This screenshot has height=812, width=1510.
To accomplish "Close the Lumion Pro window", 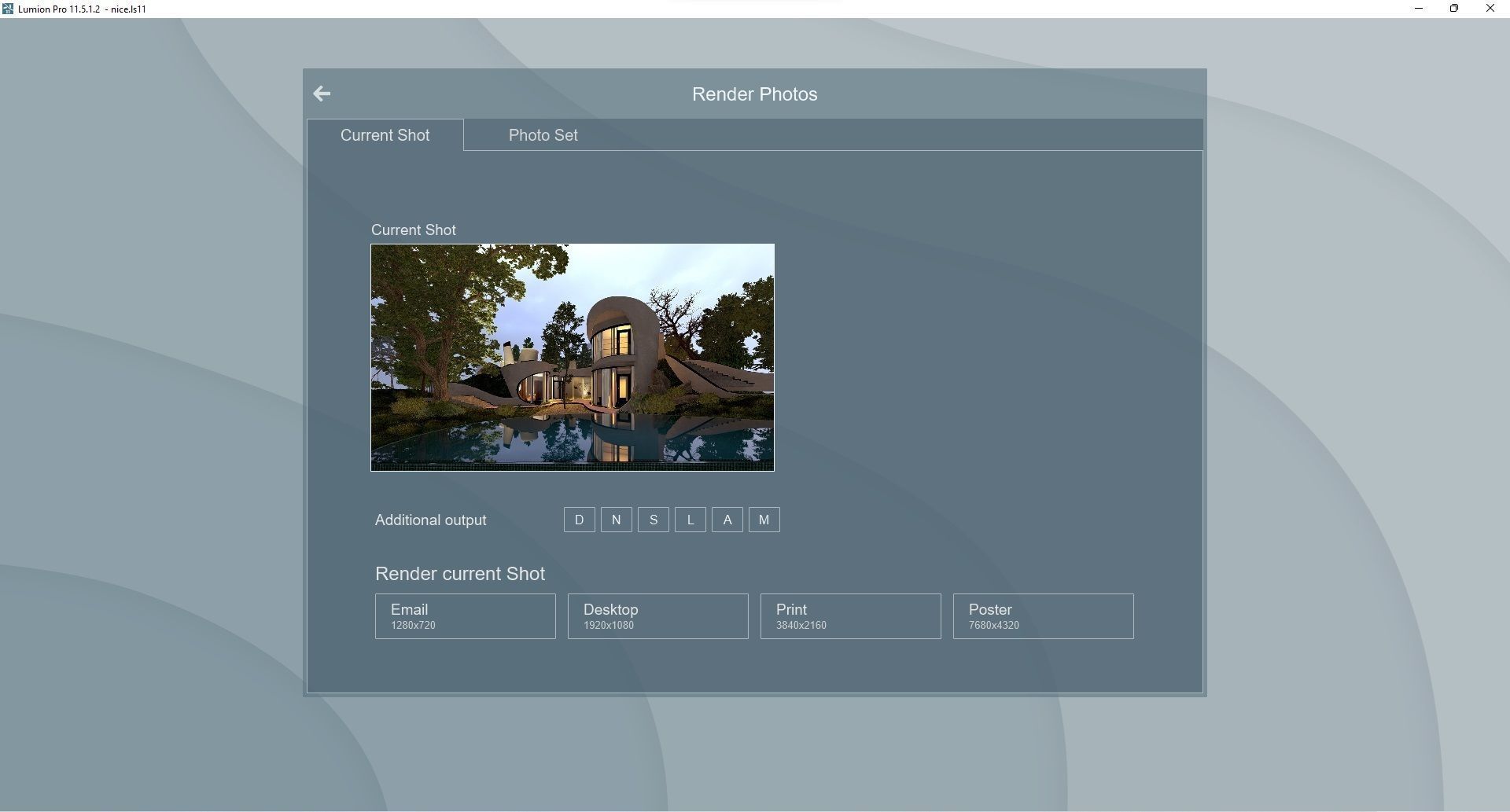I will point(1490,9).
